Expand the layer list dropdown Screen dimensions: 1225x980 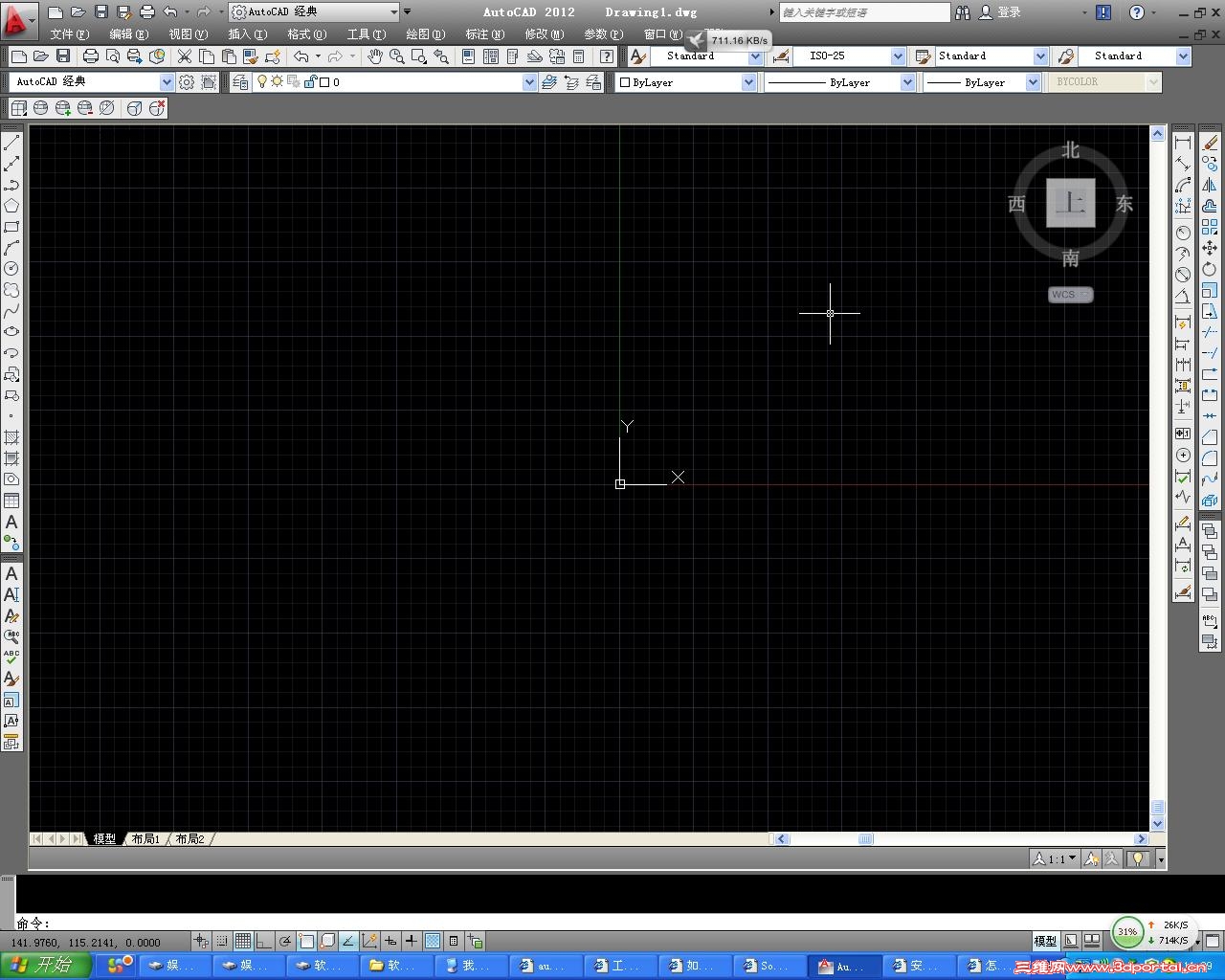(x=529, y=82)
